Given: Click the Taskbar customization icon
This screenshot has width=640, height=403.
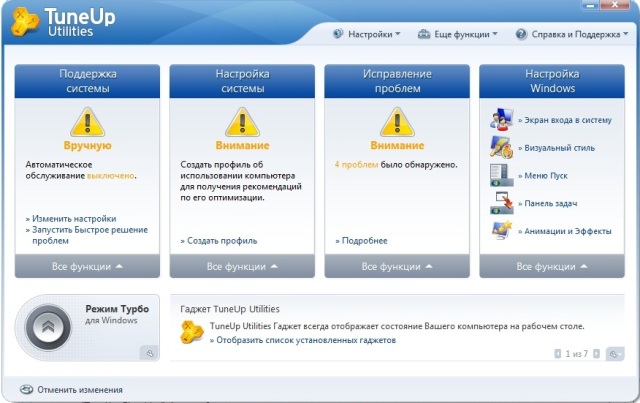Looking at the screenshot, I should [x=501, y=203].
